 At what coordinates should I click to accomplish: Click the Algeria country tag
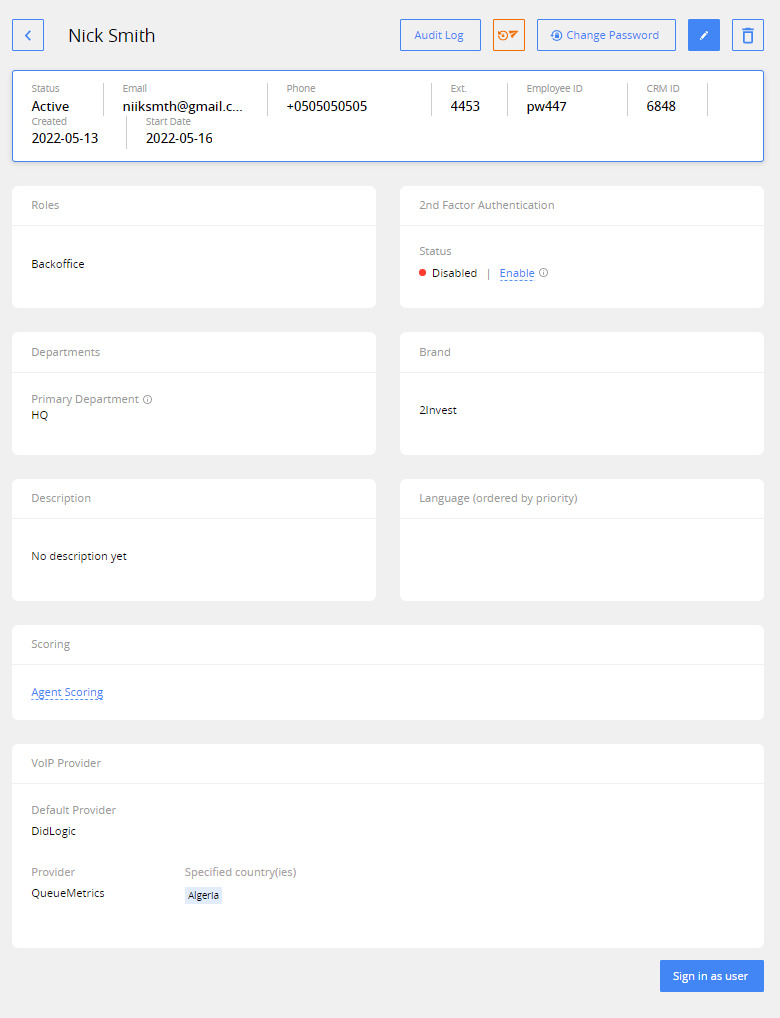click(203, 894)
